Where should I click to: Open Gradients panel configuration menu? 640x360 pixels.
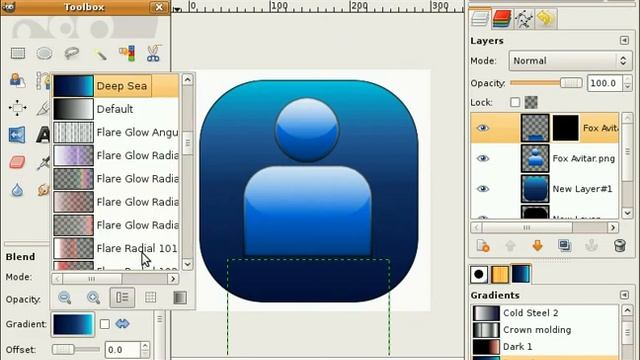[624, 295]
